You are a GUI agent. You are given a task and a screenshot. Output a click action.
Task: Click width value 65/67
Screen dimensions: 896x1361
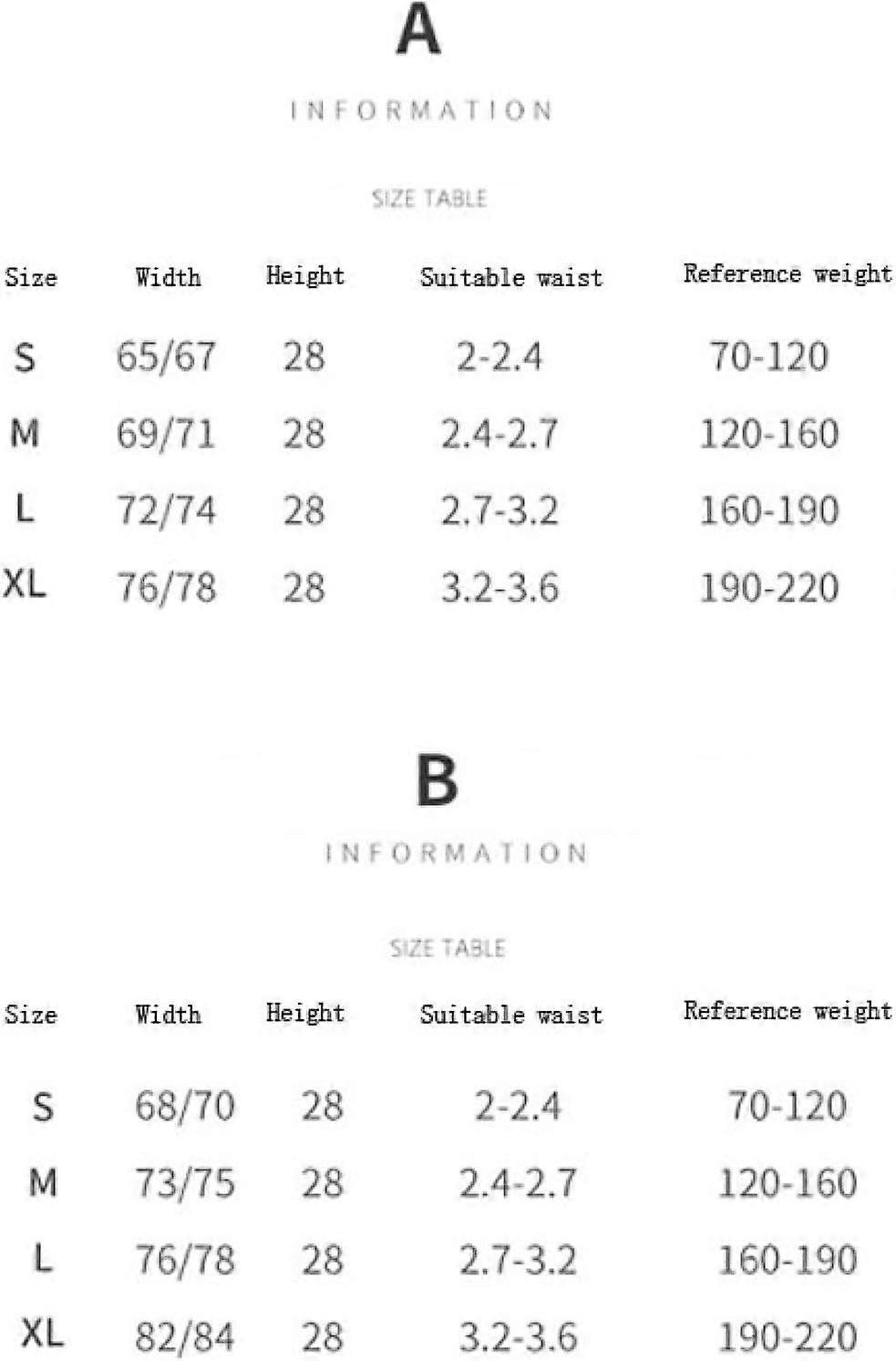pos(166,356)
